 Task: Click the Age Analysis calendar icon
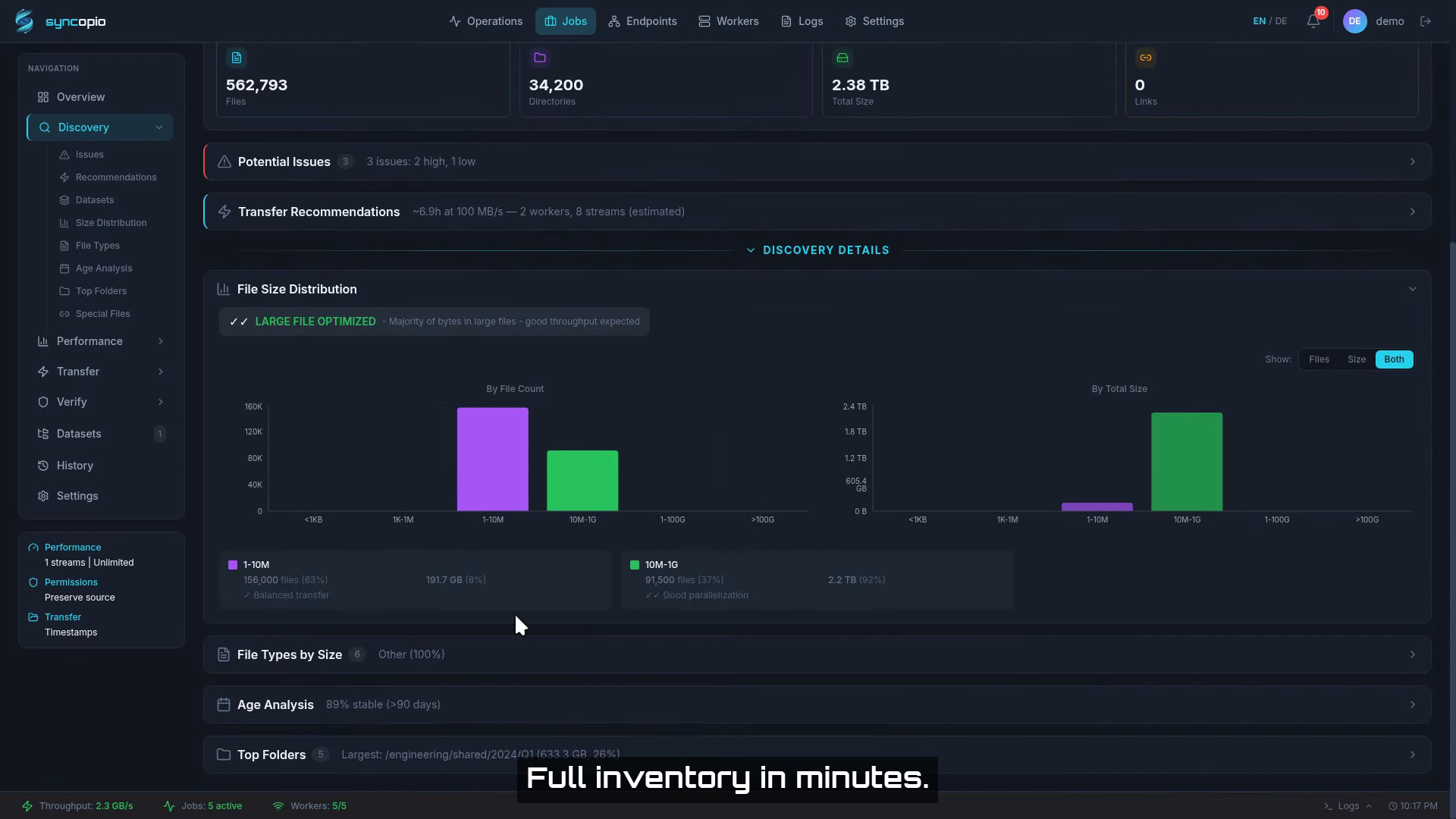click(224, 704)
